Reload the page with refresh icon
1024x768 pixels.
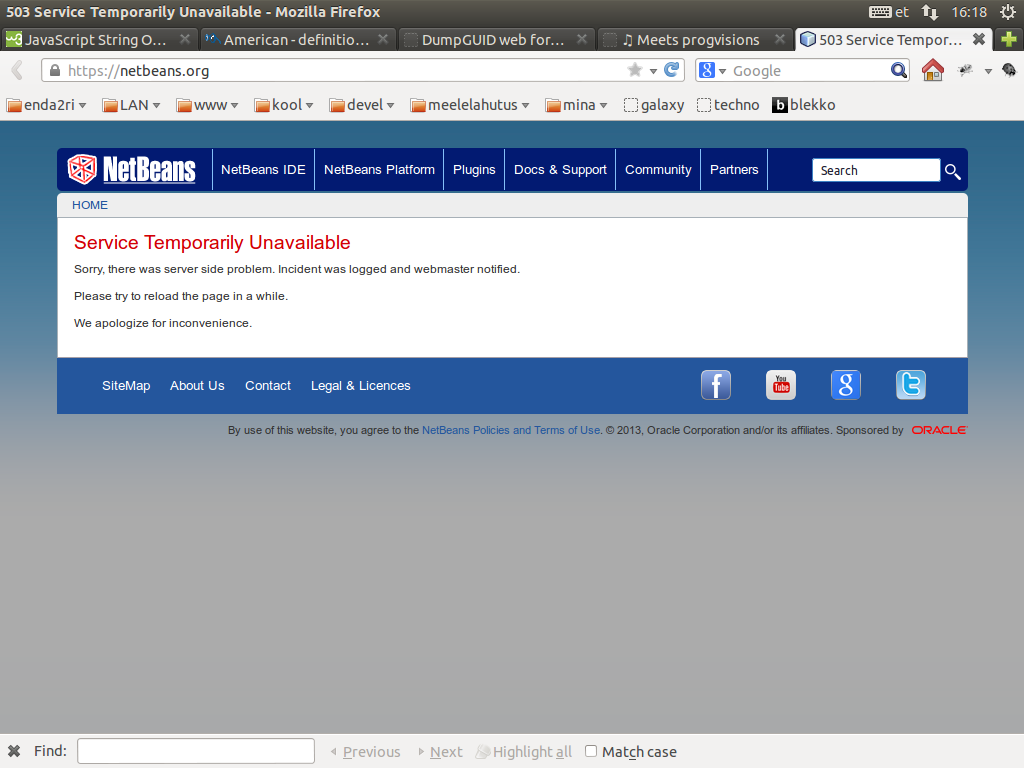point(671,70)
